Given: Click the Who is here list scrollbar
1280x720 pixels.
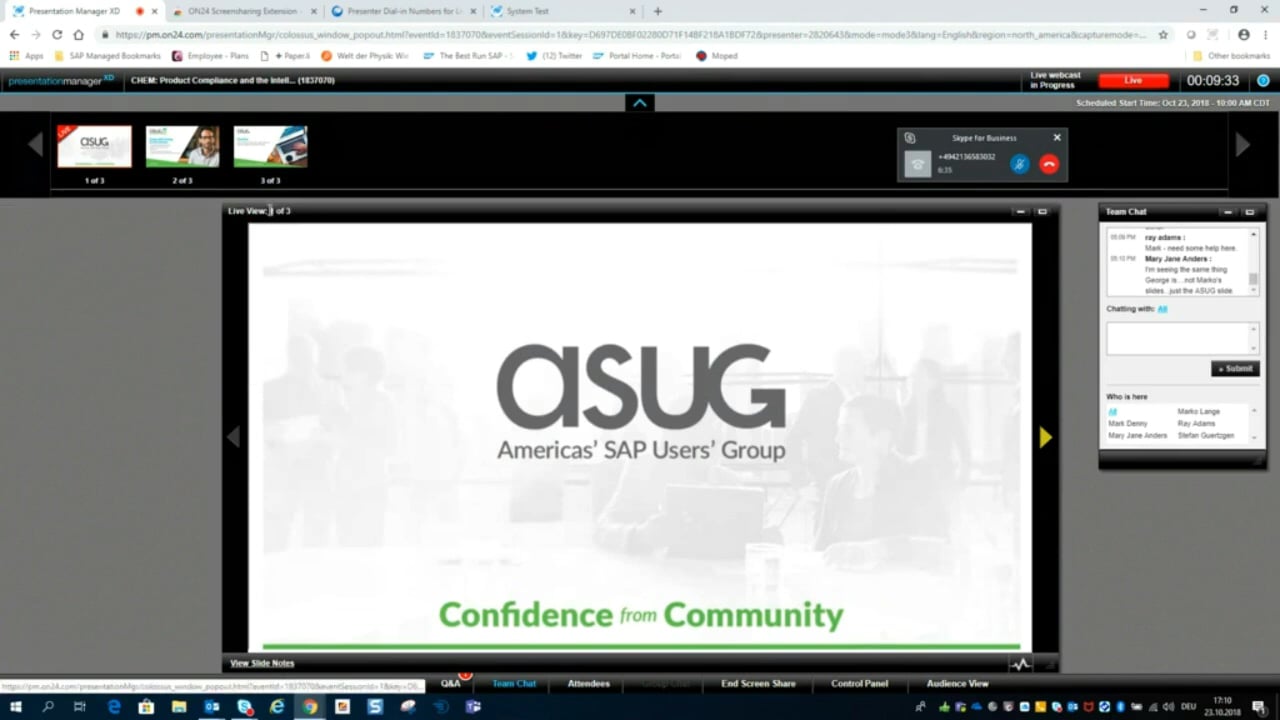Looking at the screenshot, I should pos(1253,423).
